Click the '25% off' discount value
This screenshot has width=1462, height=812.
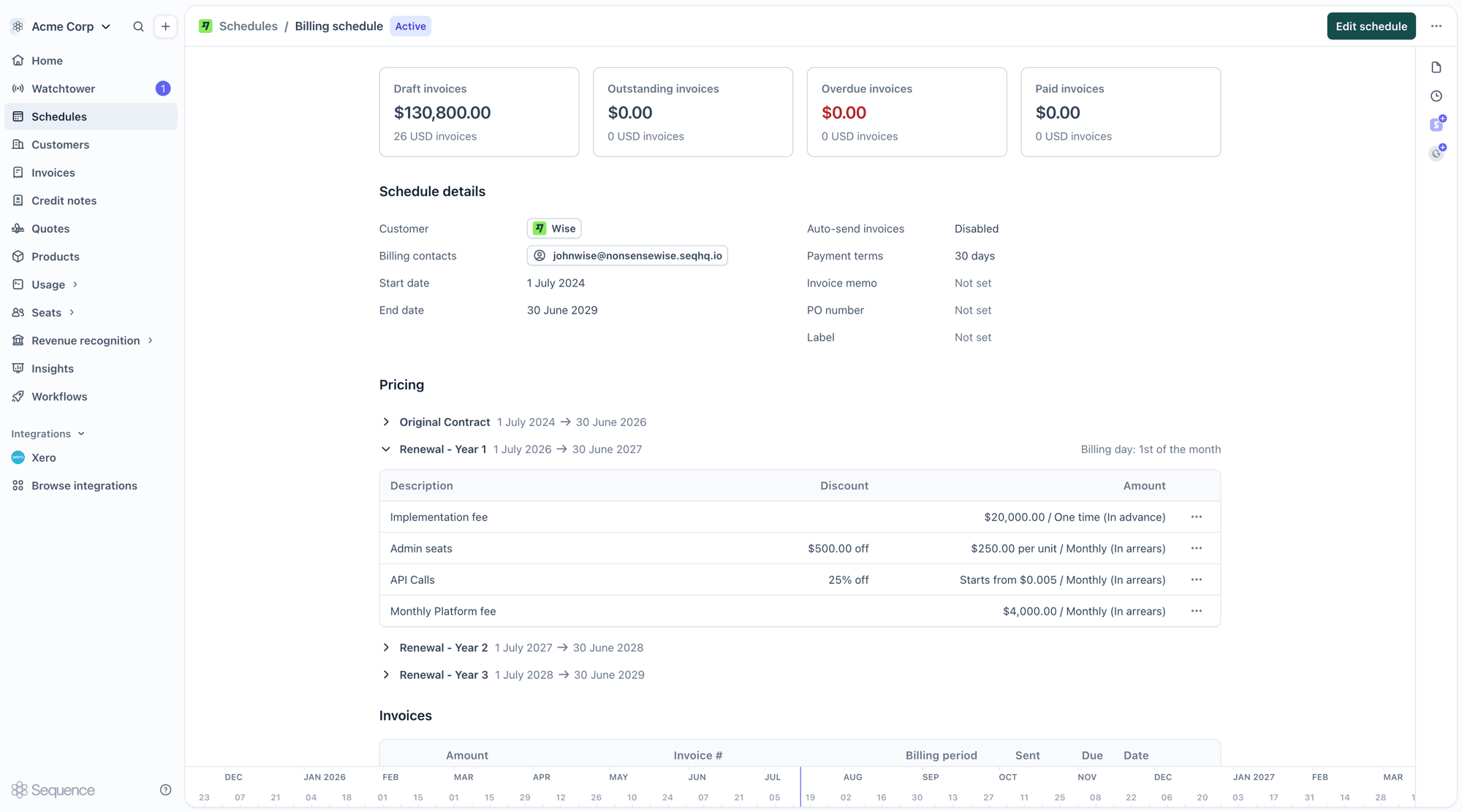coord(848,580)
